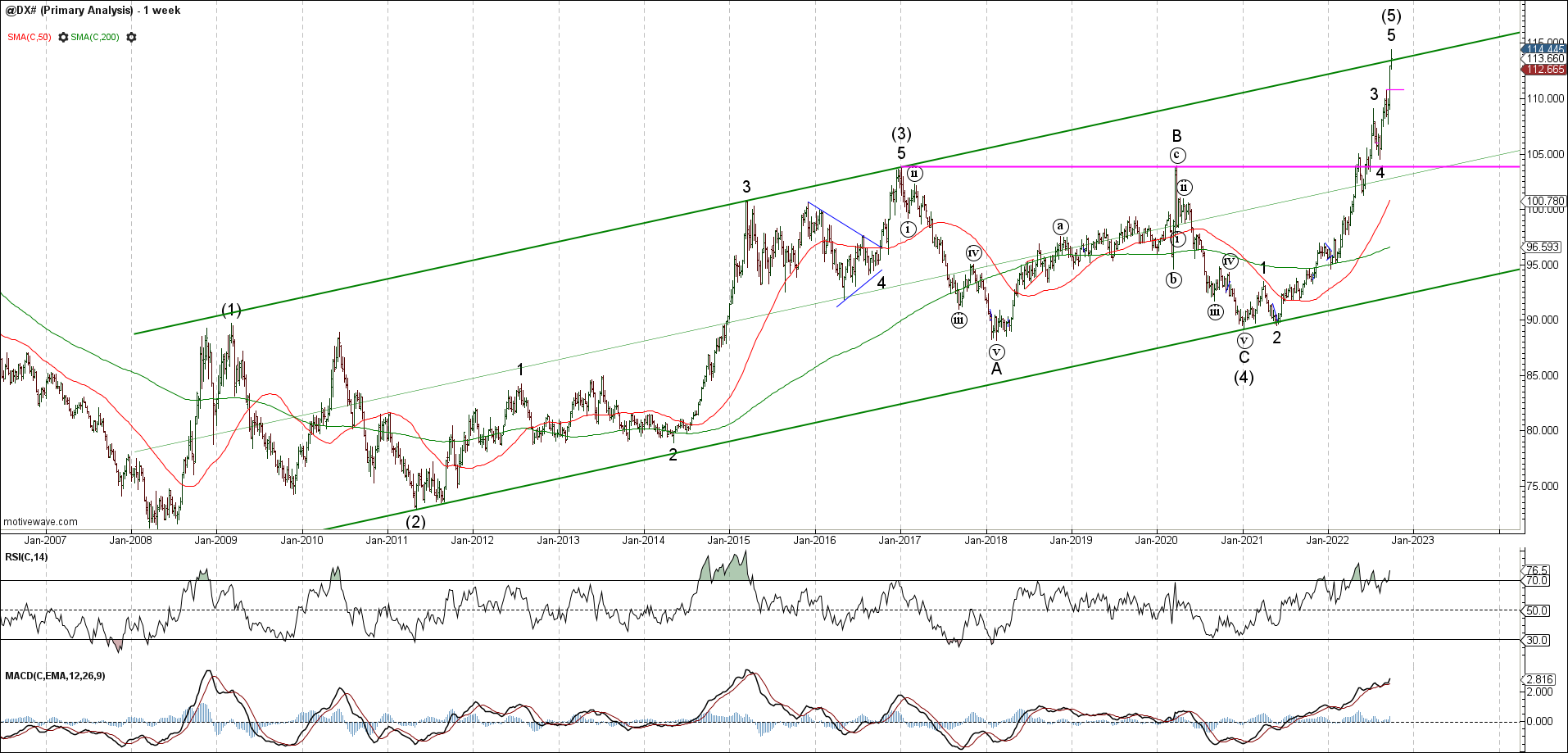The width and height of the screenshot is (1568, 753).
Task: Click the 100.780 price axis tag
Action: [1544, 201]
